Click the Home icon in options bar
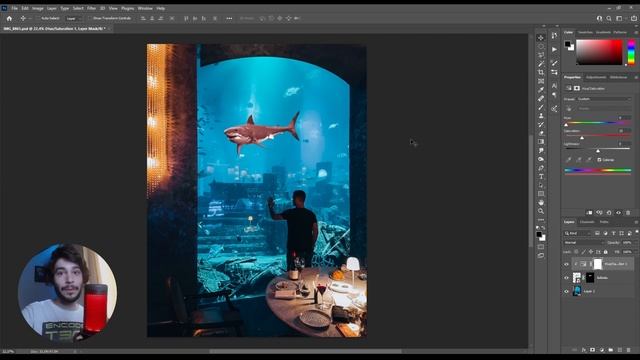640x360 pixels. 9,18
